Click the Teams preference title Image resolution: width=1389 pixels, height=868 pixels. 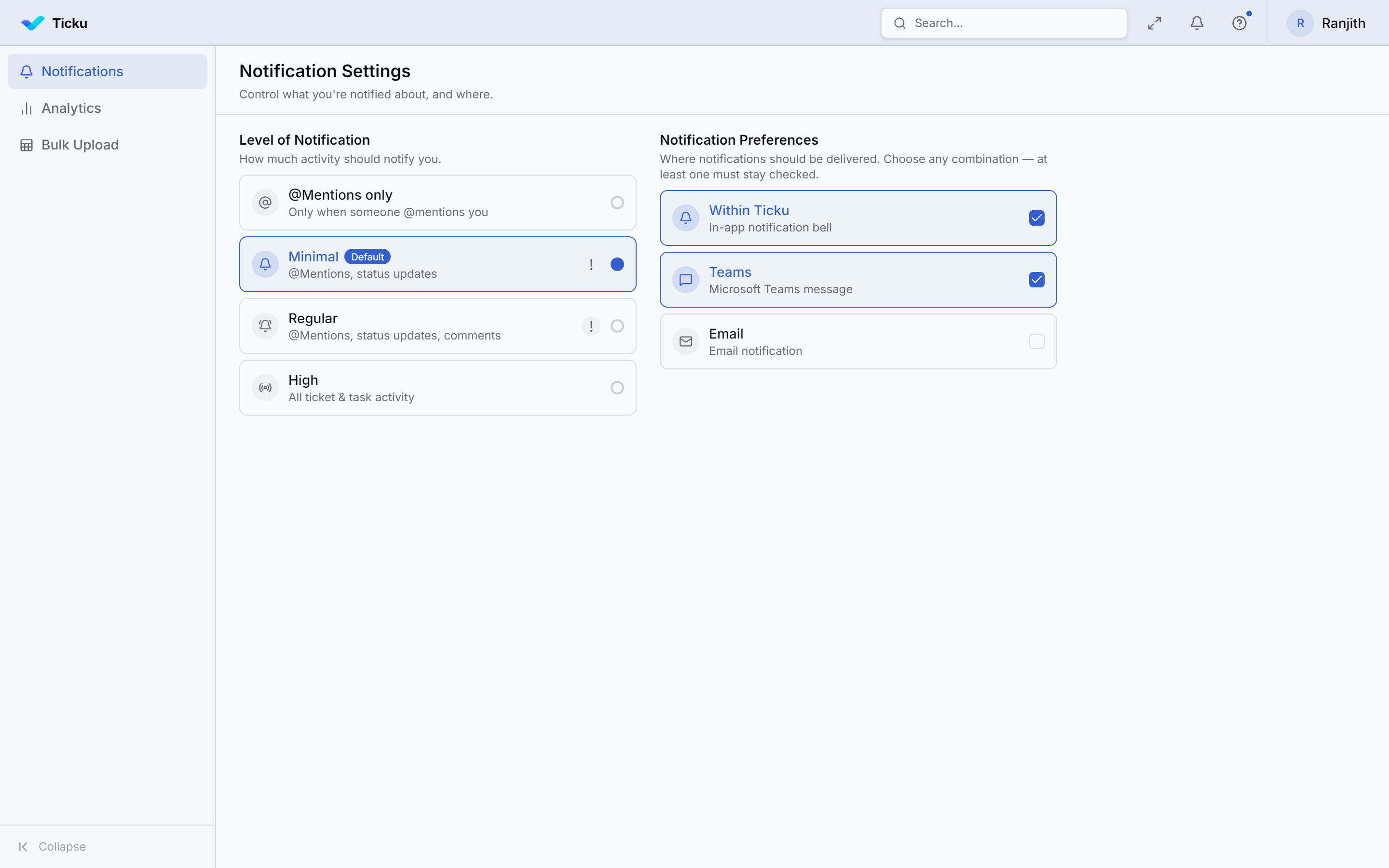[730, 272]
